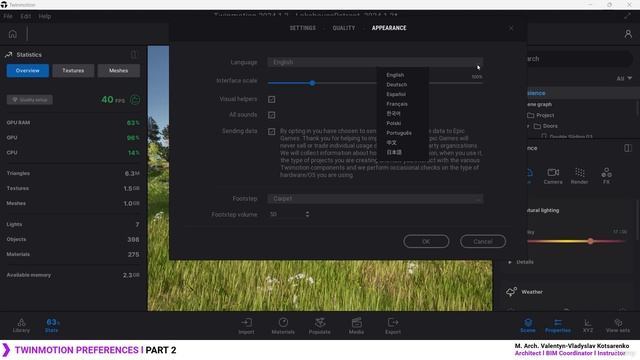Switch to the Settings tab
The width and height of the screenshot is (640, 360).
pyautogui.click(x=302, y=28)
